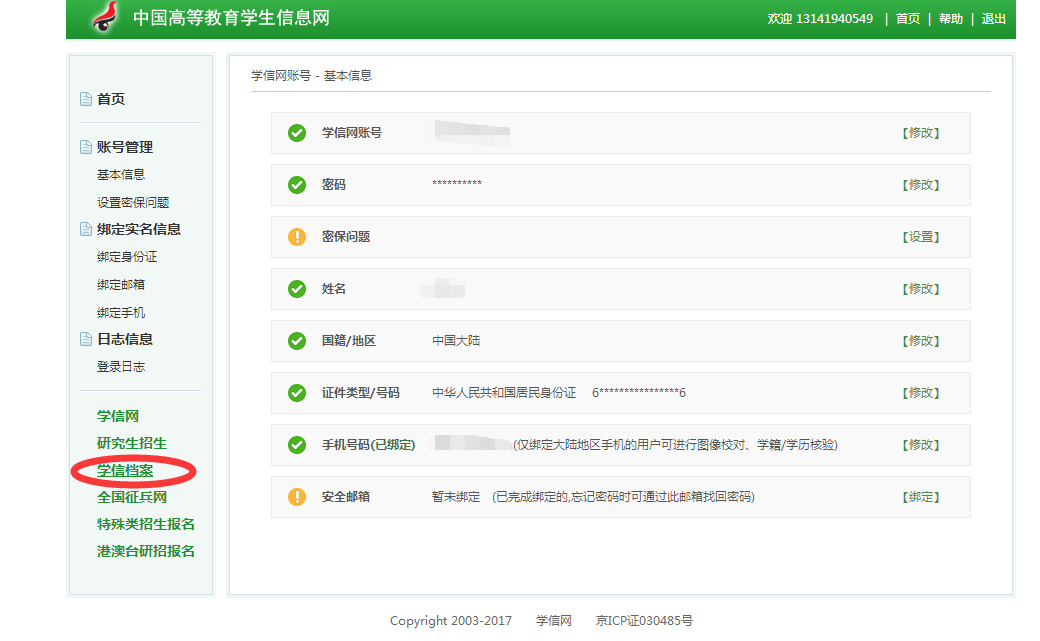The height and width of the screenshot is (641, 1040).
Task: Open the 全国征兵网 link
Action: pyautogui.click(x=132, y=497)
